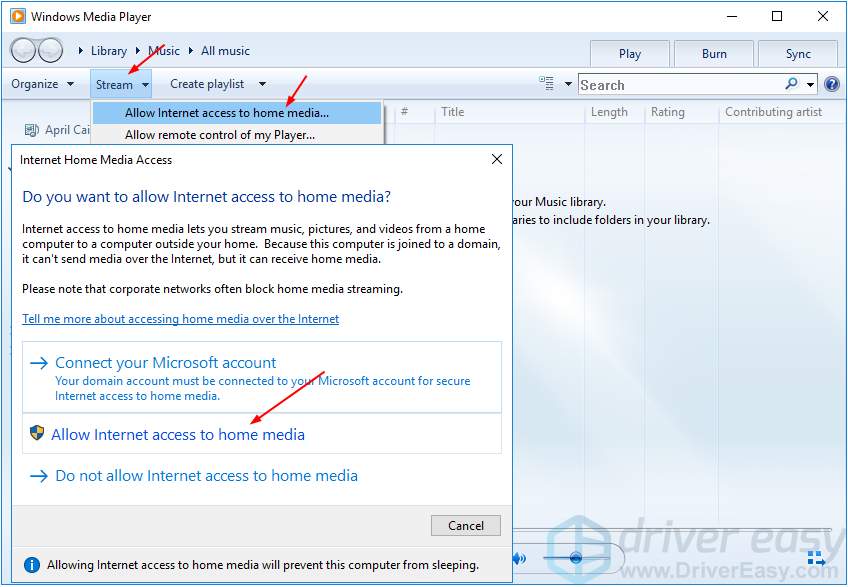Sort by the # column header
The image size is (848, 587).
(x=405, y=112)
